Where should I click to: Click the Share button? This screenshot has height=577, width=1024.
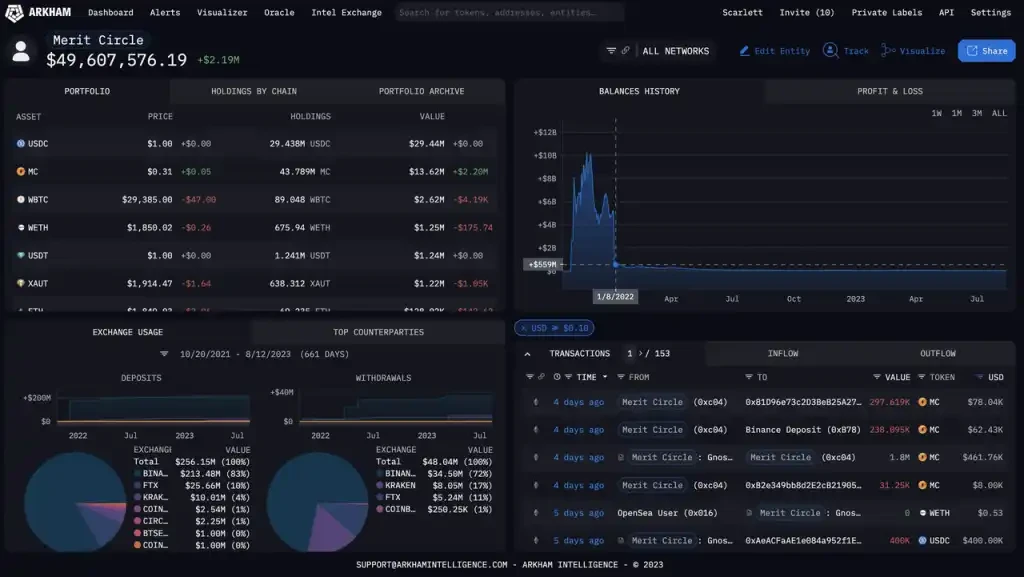986,51
